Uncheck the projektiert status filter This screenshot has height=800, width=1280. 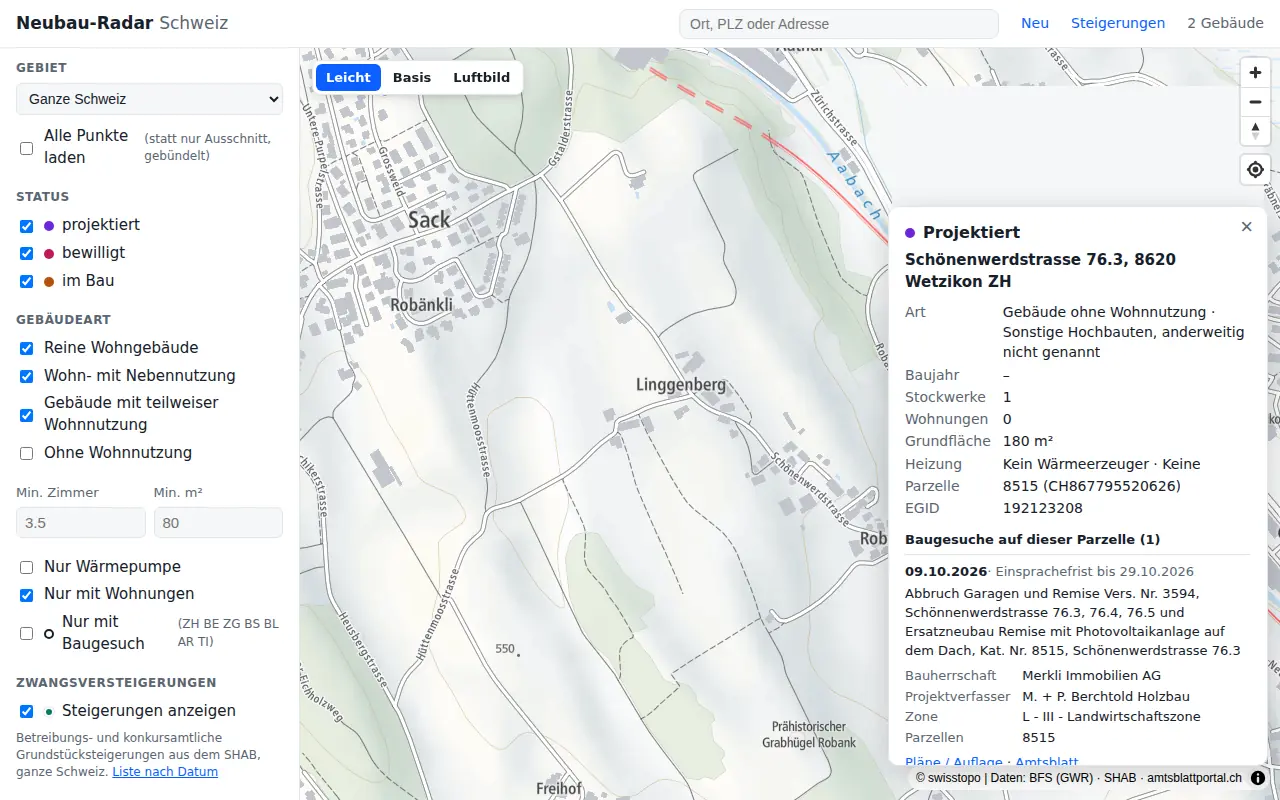tap(27, 226)
